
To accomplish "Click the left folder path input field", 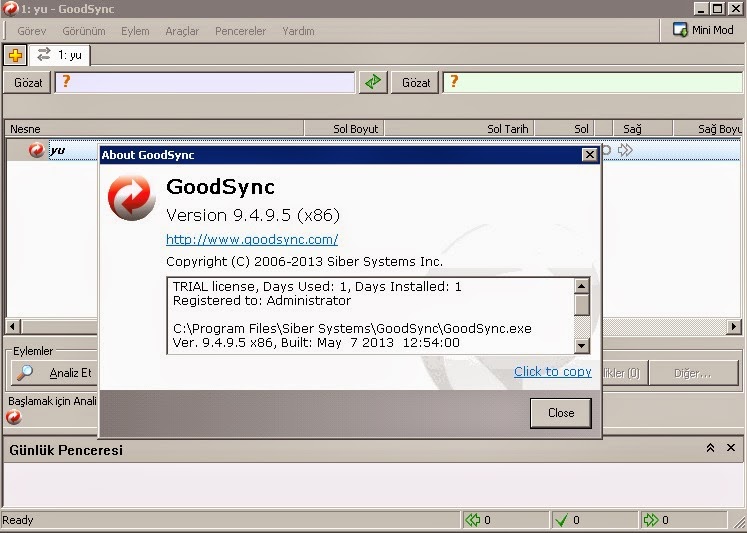I will click(x=205, y=82).
